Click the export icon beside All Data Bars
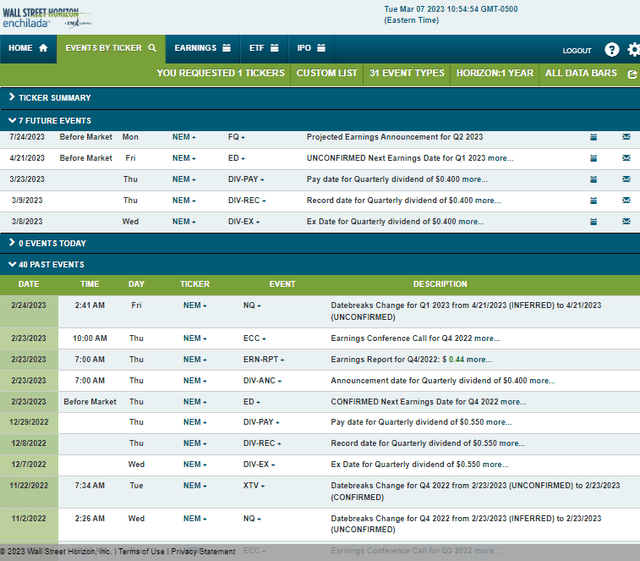Image resolution: width=640 pixels, height=561 pixels. pyautogui.click(x=632, y=74)
